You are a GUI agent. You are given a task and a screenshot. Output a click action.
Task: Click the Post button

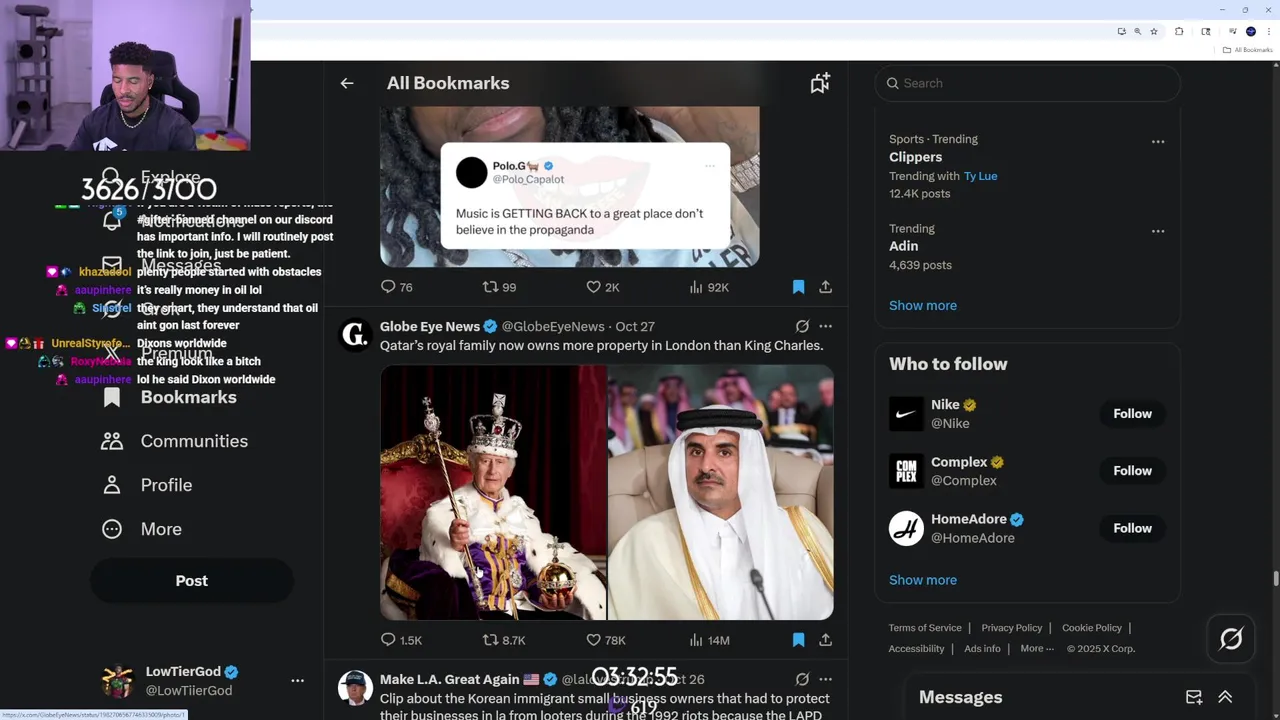point(192,580)
